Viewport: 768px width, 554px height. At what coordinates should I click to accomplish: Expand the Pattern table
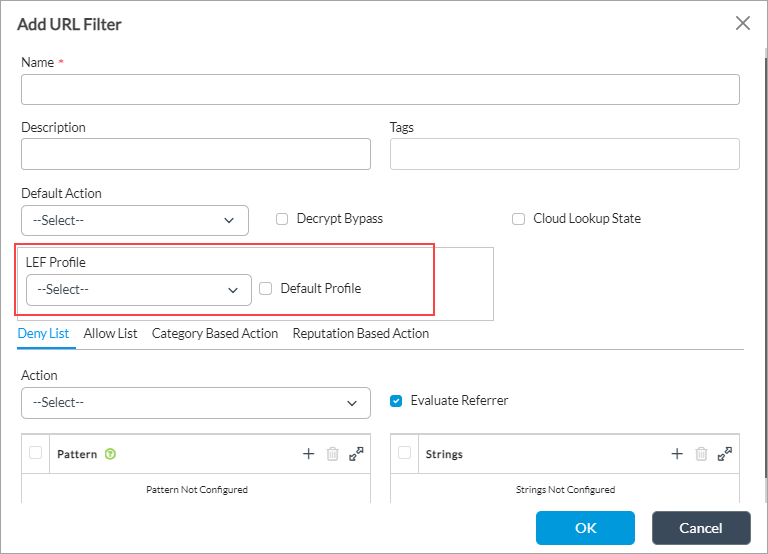[x=356, y=454]
